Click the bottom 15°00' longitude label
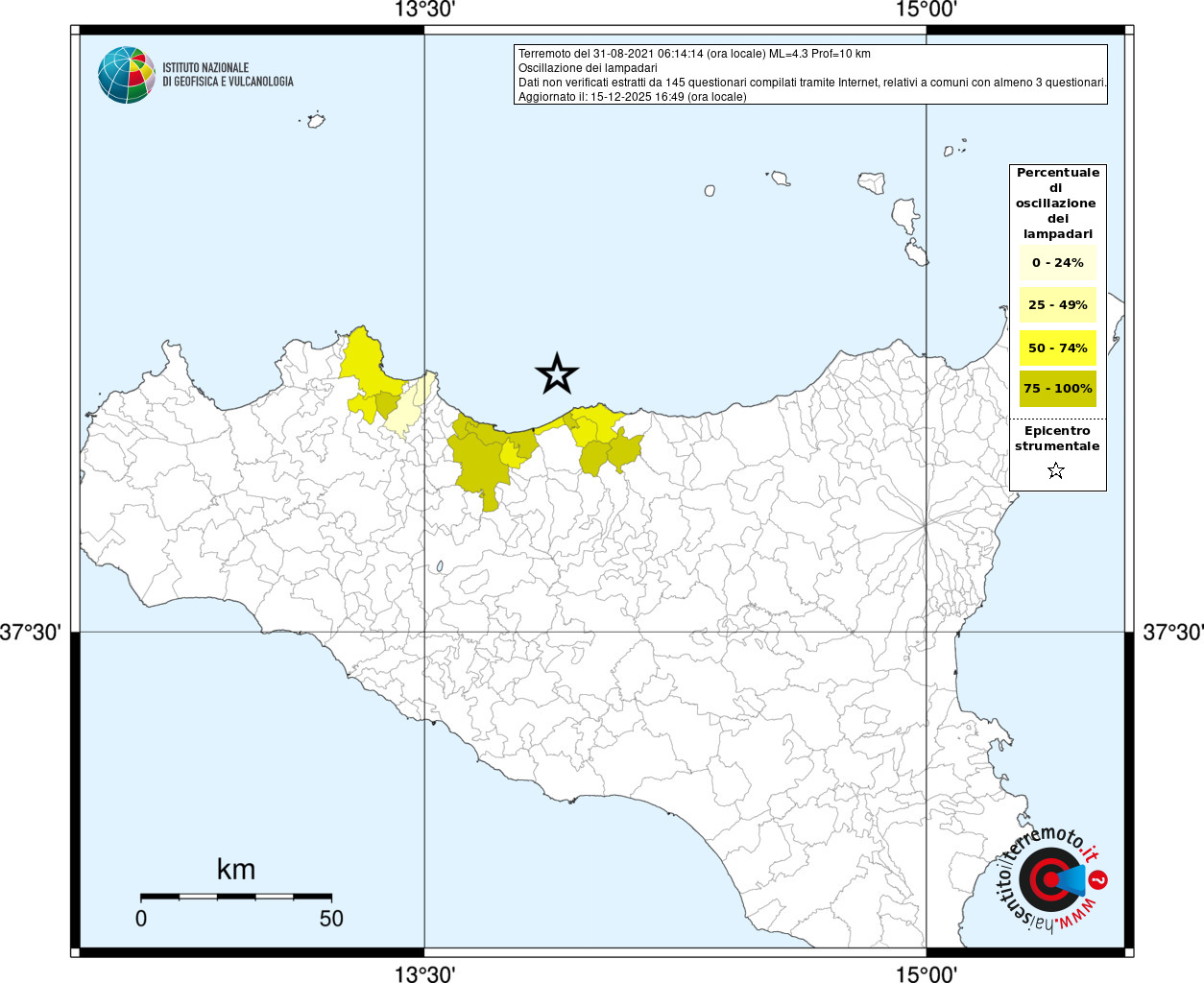The height and width of the screenshot is (983, 1204). (x=927, y=973)
